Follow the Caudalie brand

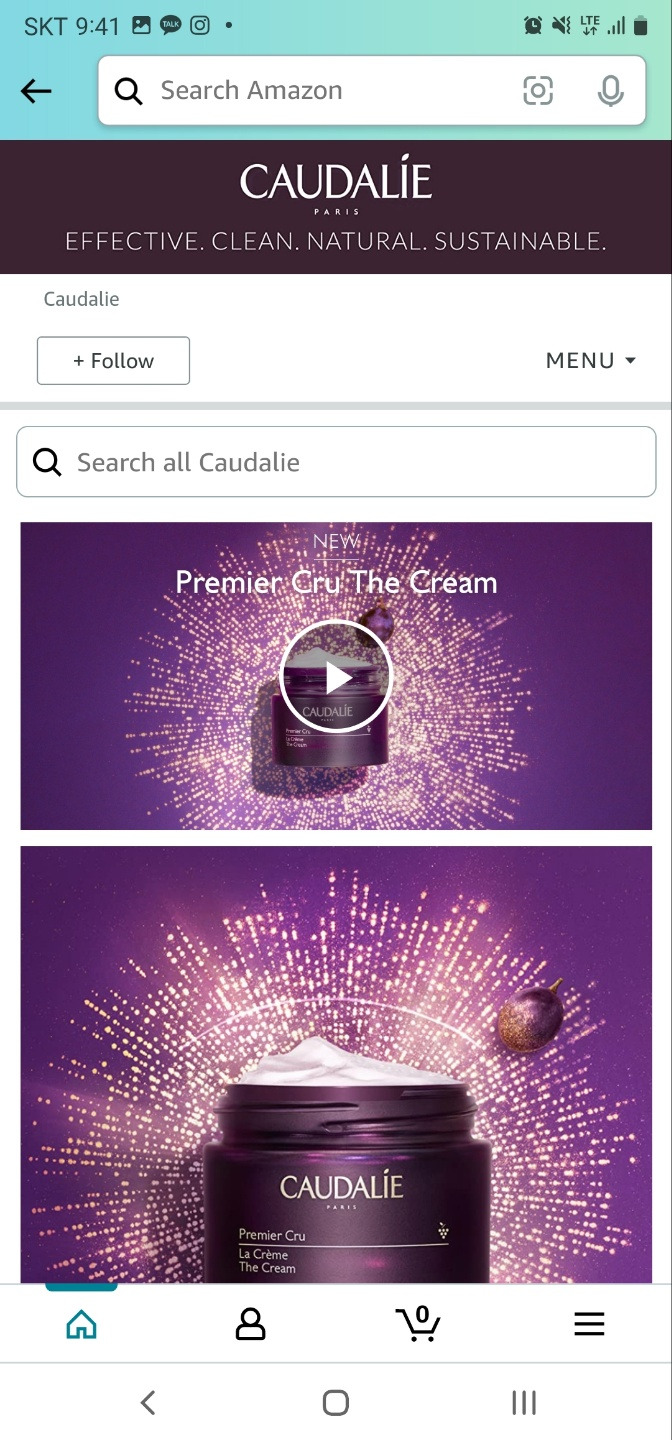point(113,361)
